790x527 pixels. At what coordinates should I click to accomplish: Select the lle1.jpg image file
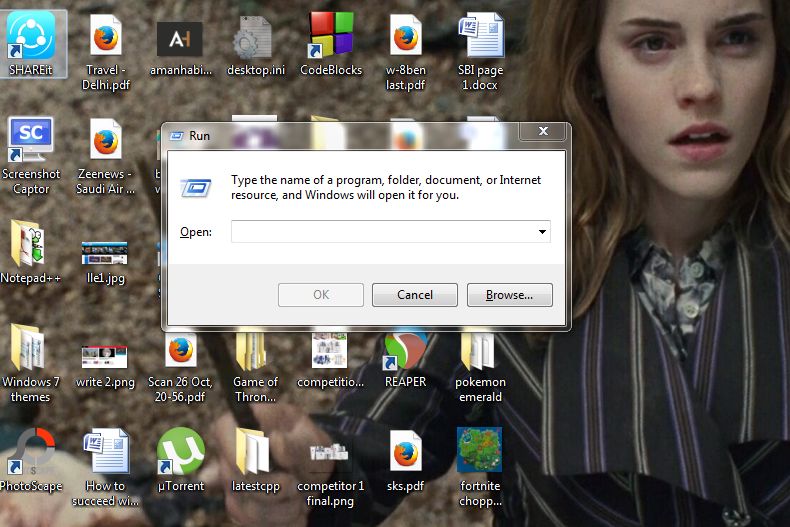pos(105,262)
